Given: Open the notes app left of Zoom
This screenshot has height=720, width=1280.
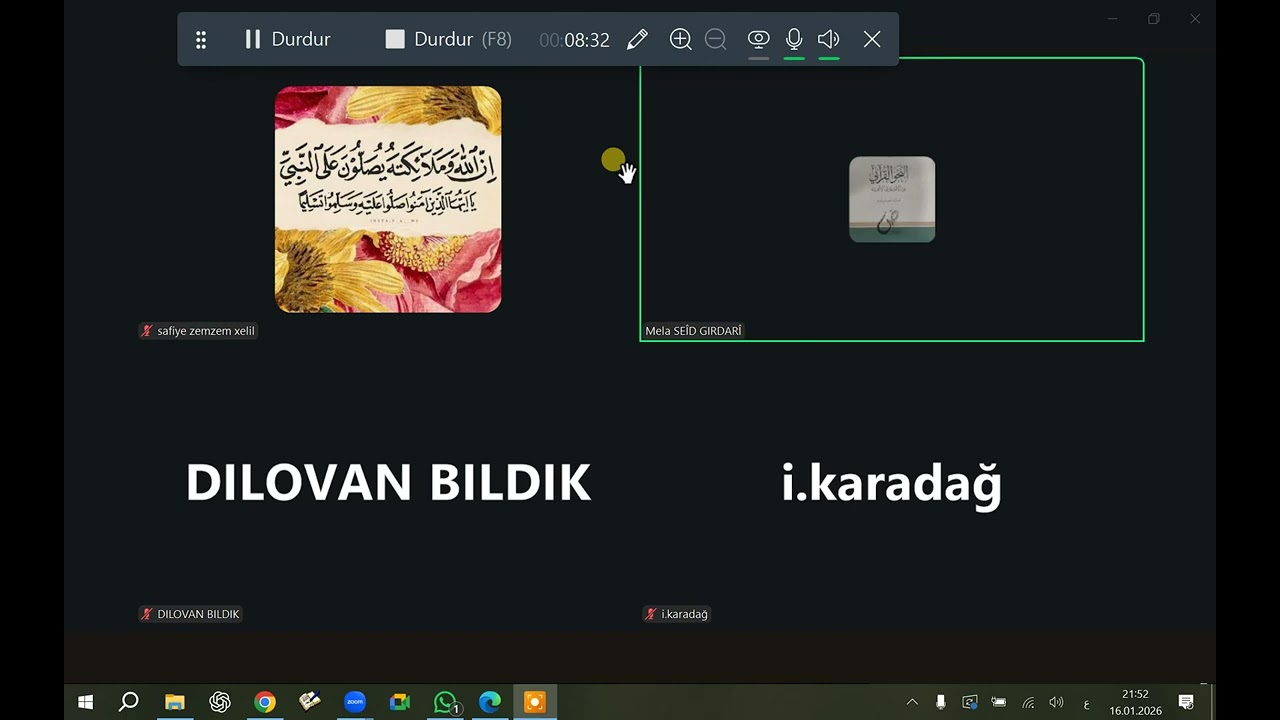Looking at the screenshot, I should pyautogui.click(x=310, y=702).
